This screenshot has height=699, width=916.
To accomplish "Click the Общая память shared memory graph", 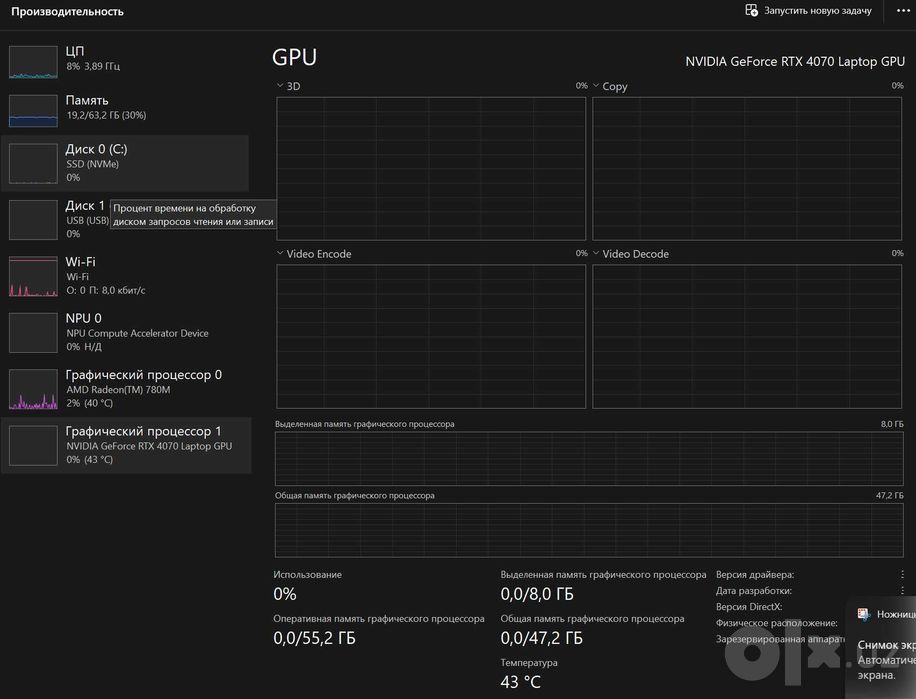I will tap(589, 530).
